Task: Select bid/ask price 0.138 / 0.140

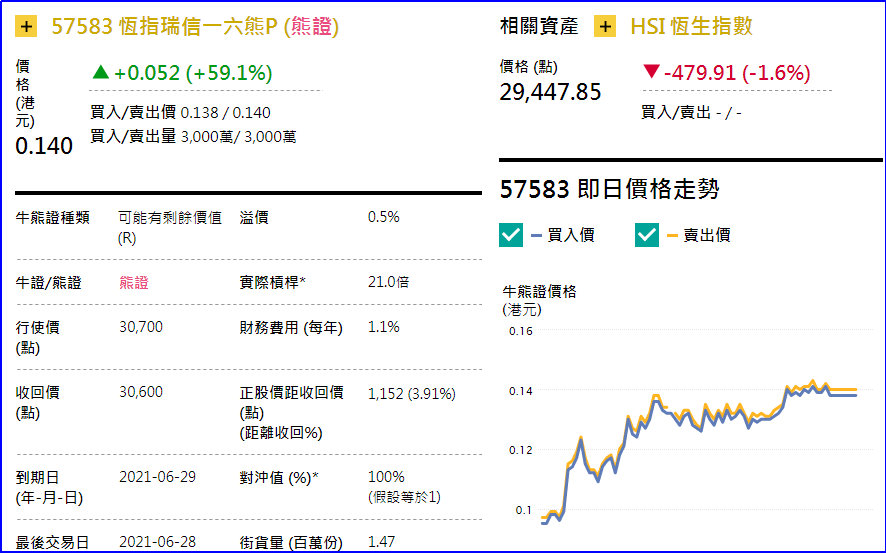Action: [x=225, y=113]
